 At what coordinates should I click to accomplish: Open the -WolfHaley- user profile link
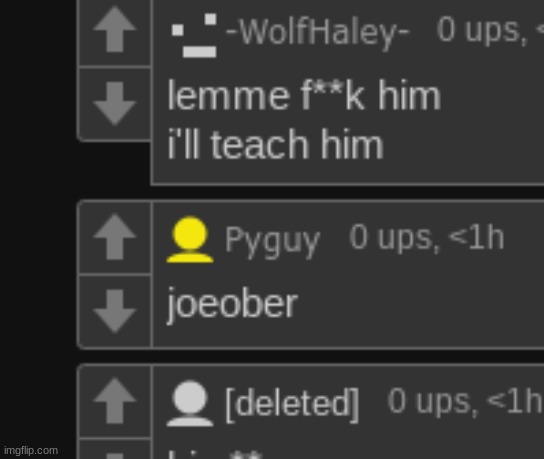click(x=318, y=32)
